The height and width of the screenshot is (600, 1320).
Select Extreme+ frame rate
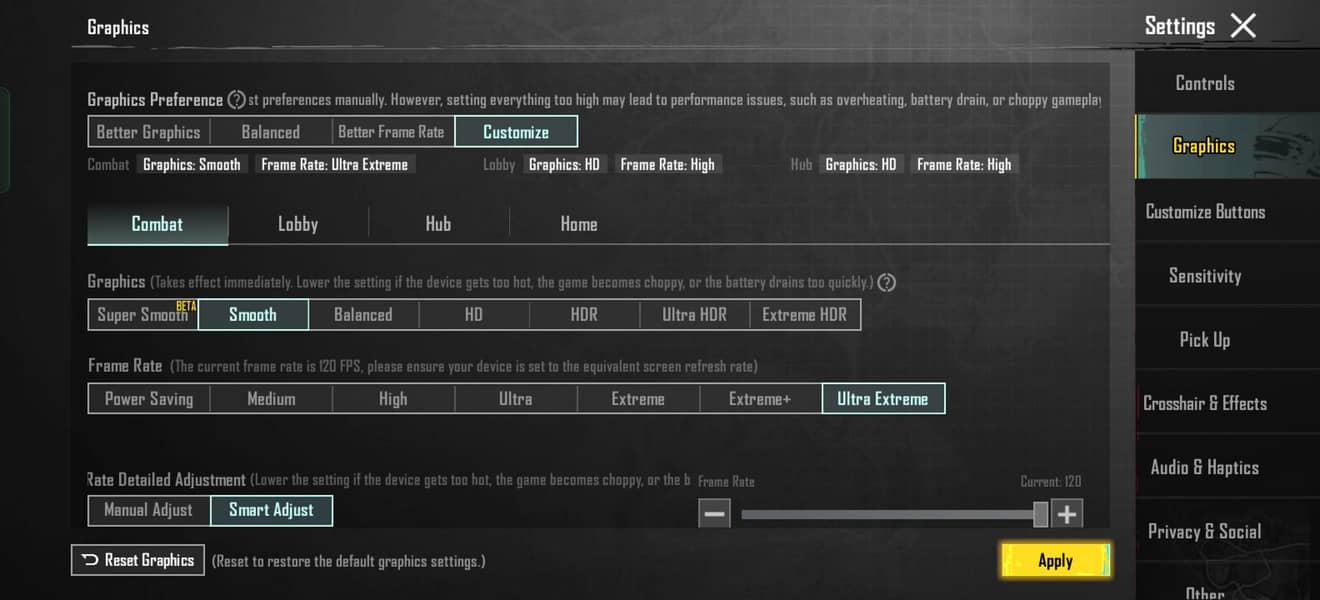[760, 398]
